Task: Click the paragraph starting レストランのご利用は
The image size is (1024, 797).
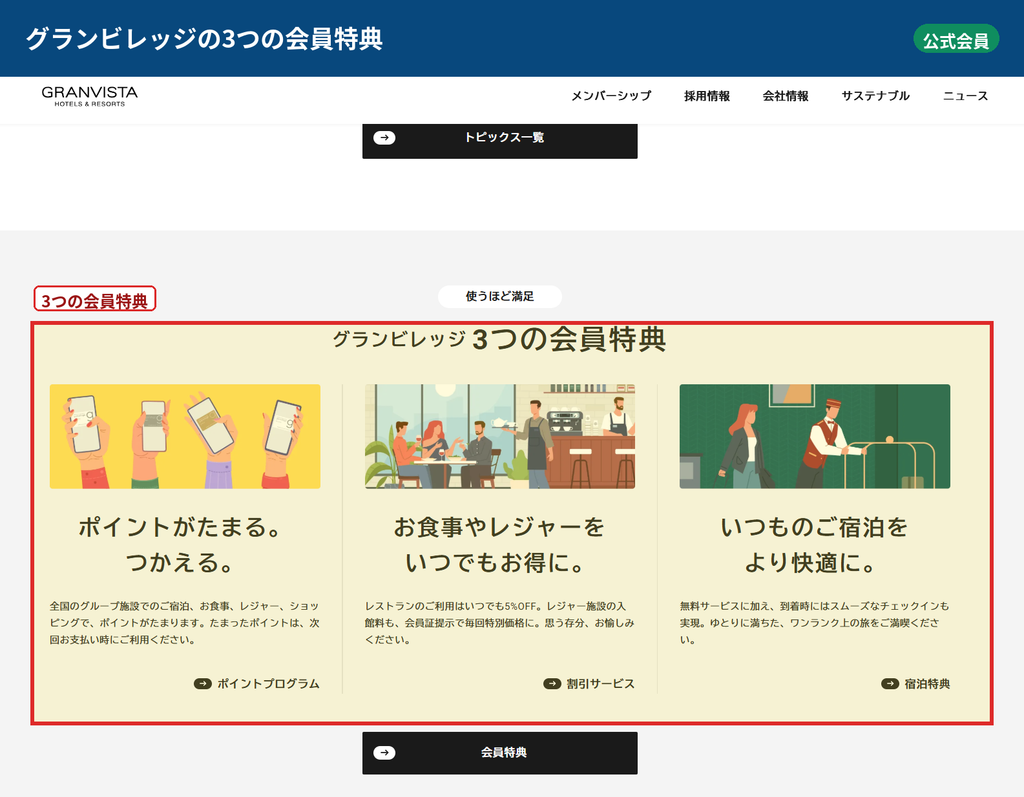Action: [500, 623]
